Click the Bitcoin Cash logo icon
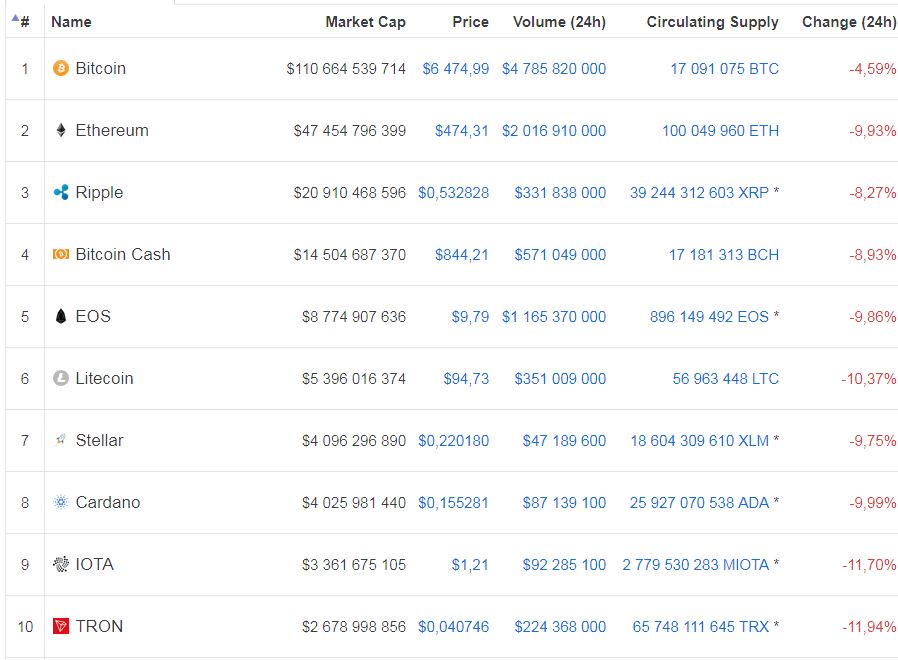The height and width of the screenshot is (660, 898). (x=61, y=254)
